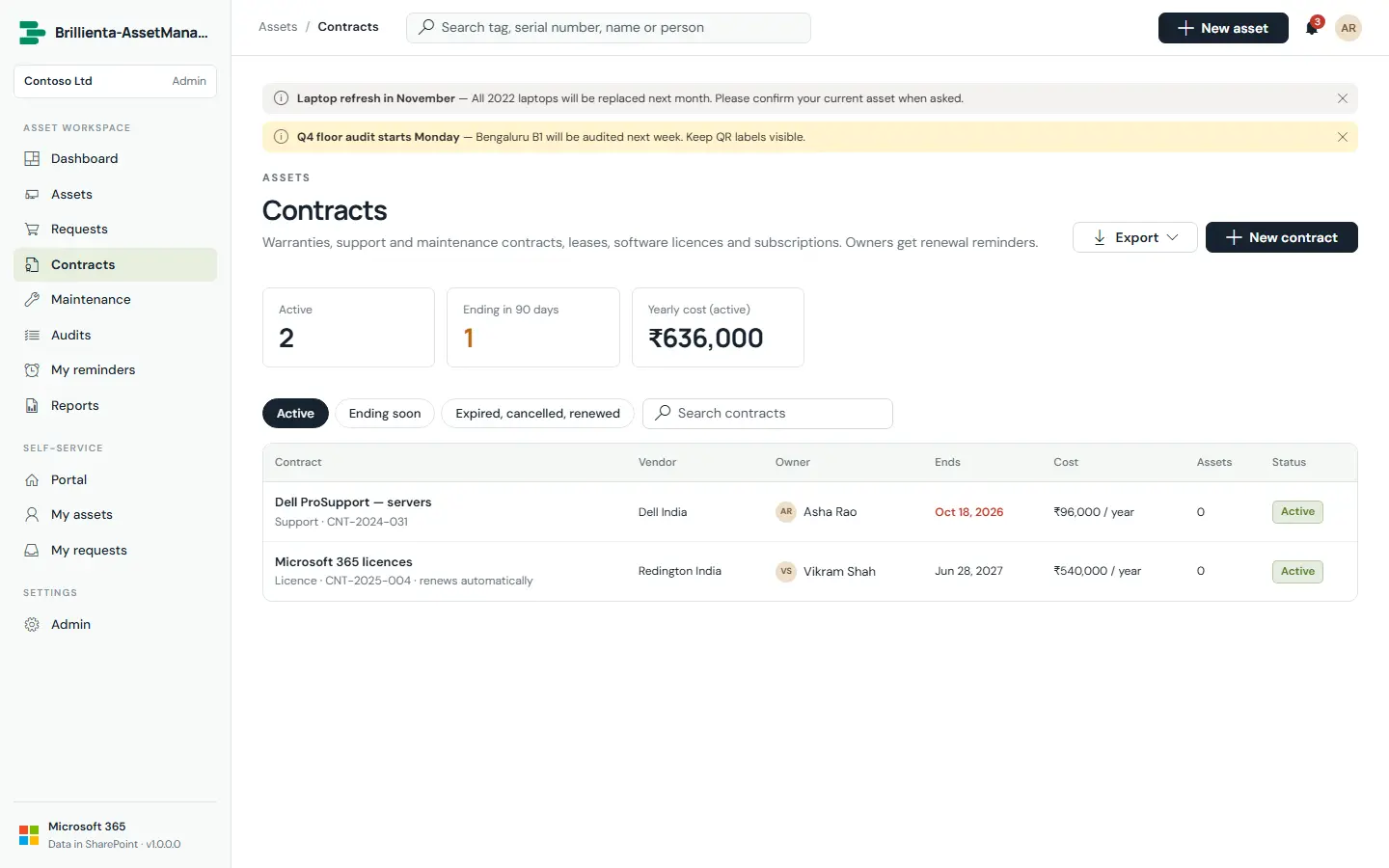Open the Dell ProSupport — servers contract
1389x868 pixels.
(353, 502)
